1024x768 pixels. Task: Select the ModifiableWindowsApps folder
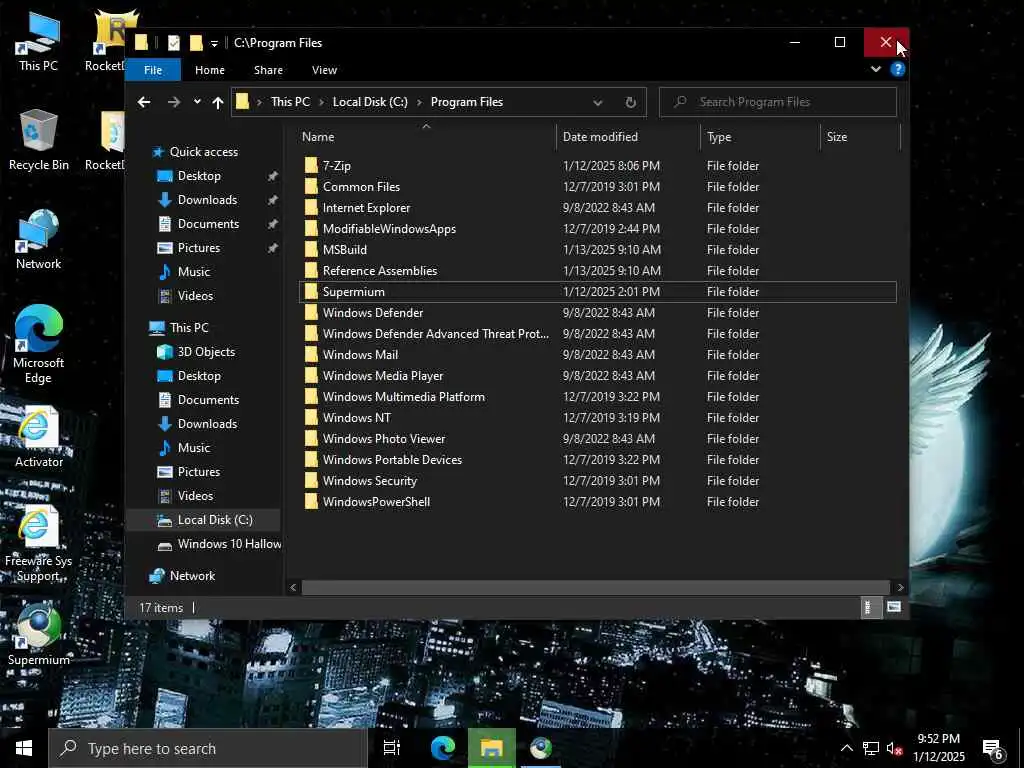coord(598,229)
